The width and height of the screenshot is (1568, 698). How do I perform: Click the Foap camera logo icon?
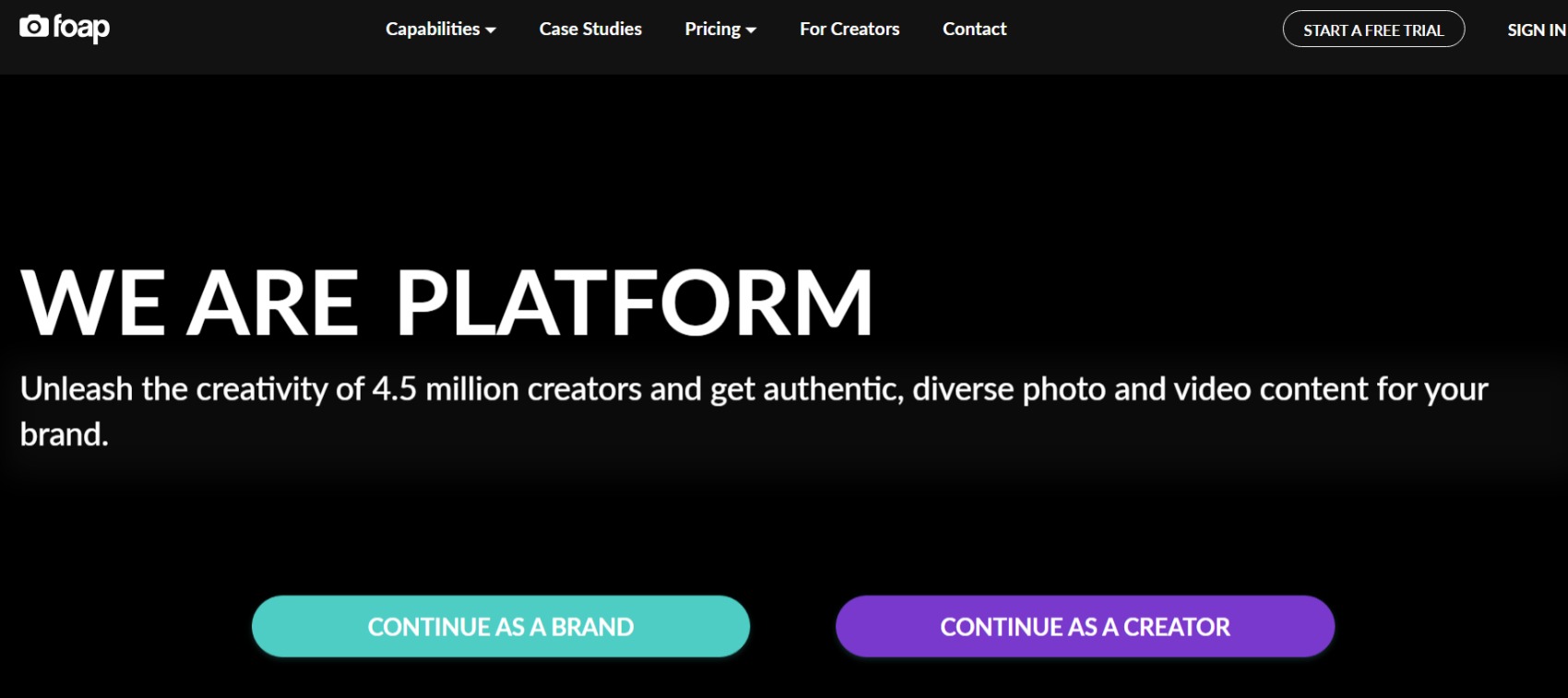(34, 27)
